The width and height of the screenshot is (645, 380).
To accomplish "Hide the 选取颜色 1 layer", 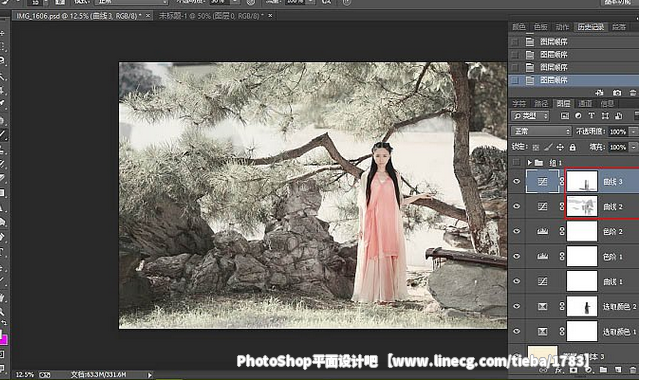I will coord(517,331).
